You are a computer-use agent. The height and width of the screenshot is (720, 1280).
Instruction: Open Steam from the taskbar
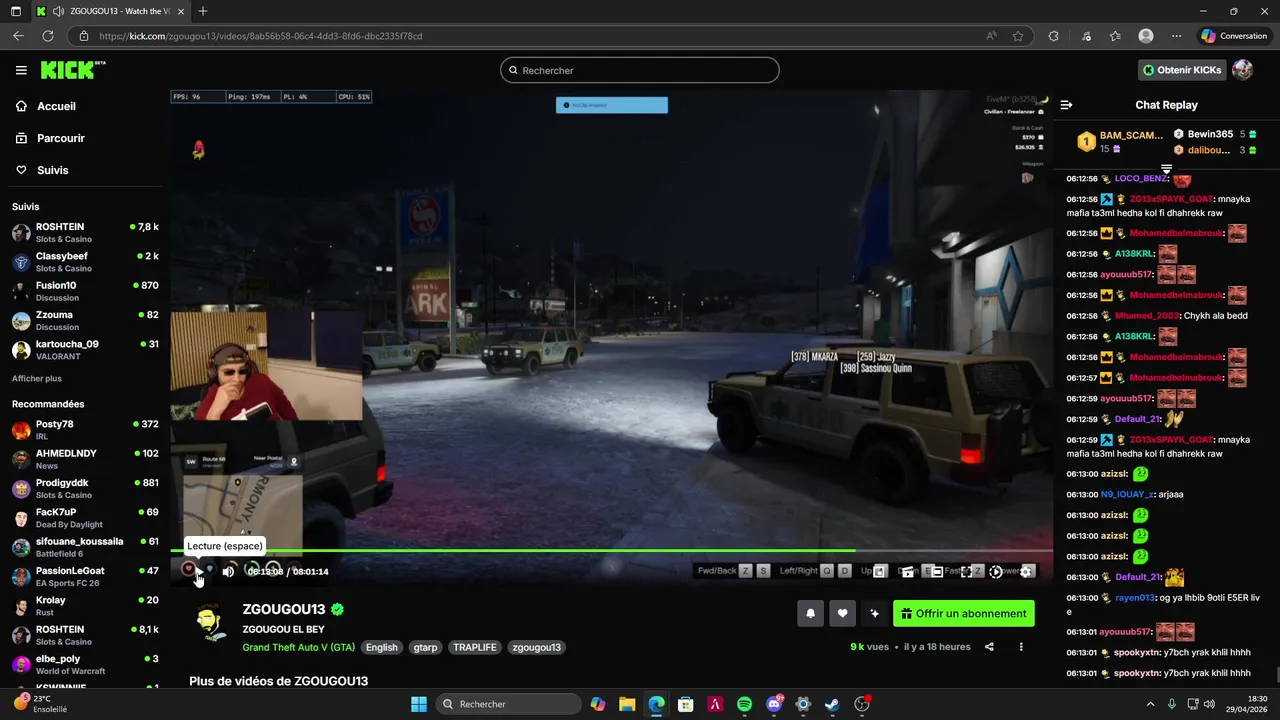(832, 704)
